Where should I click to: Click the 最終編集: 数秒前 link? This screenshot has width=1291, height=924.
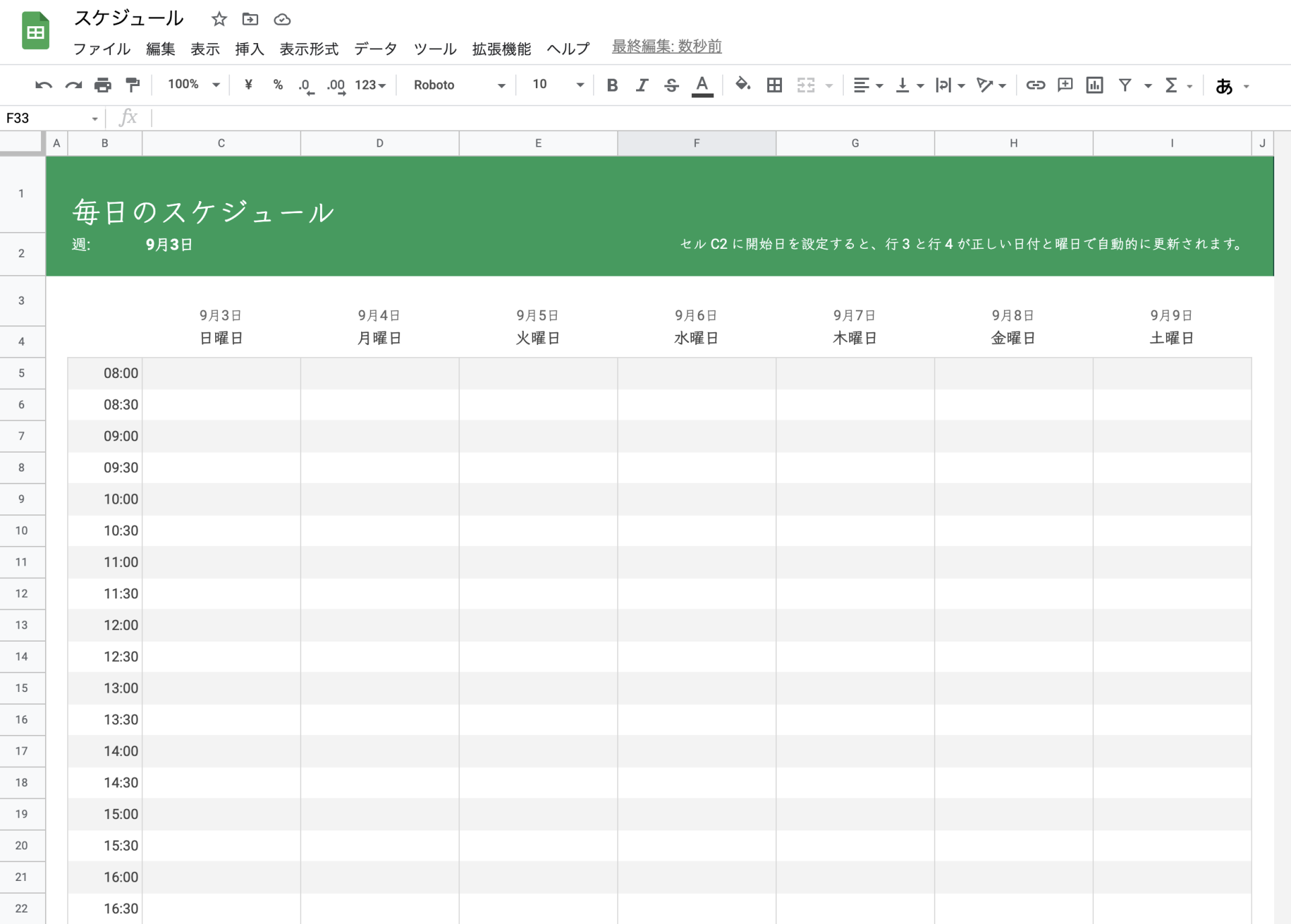(666, 46)
